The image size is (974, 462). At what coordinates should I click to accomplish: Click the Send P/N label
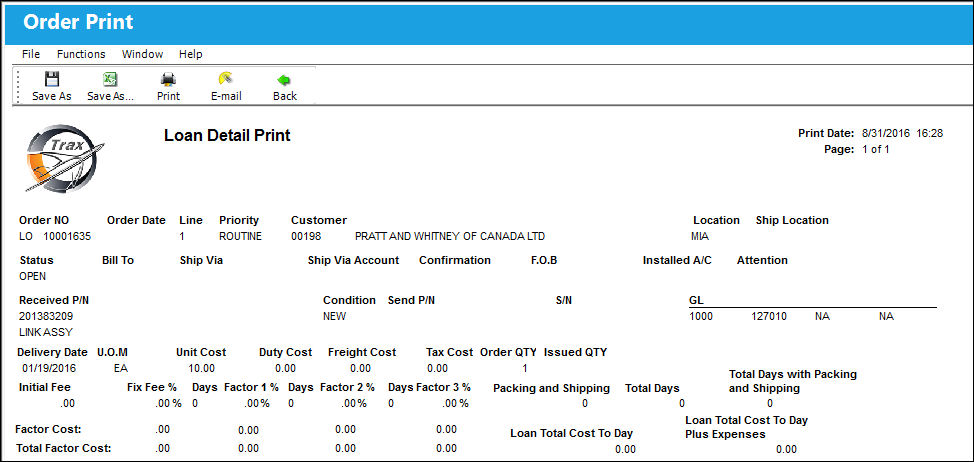[x=411, y=300]
